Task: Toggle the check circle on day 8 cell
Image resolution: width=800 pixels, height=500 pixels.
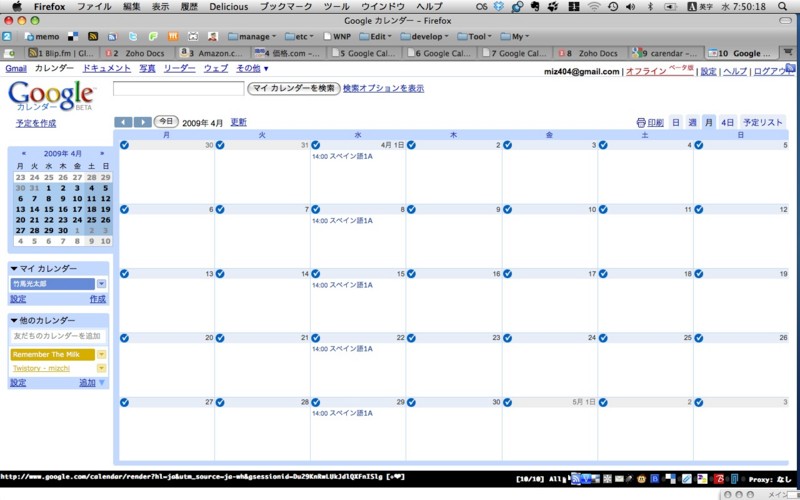Action: 315,209
